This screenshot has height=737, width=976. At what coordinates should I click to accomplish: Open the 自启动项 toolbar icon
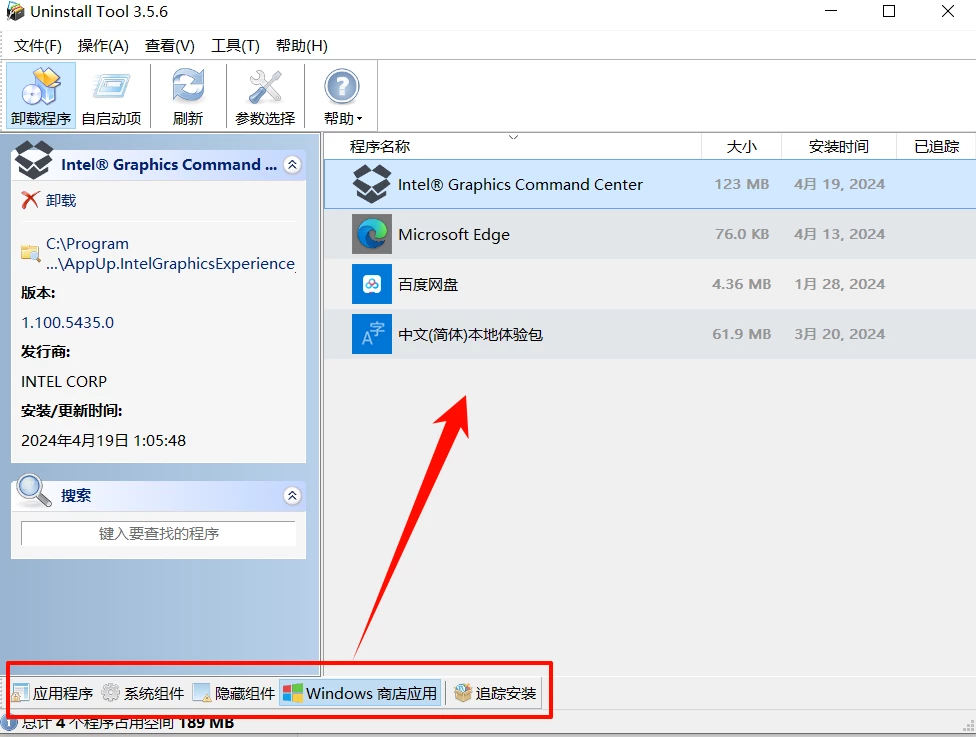pyautogui.click(x=111, y=87)
